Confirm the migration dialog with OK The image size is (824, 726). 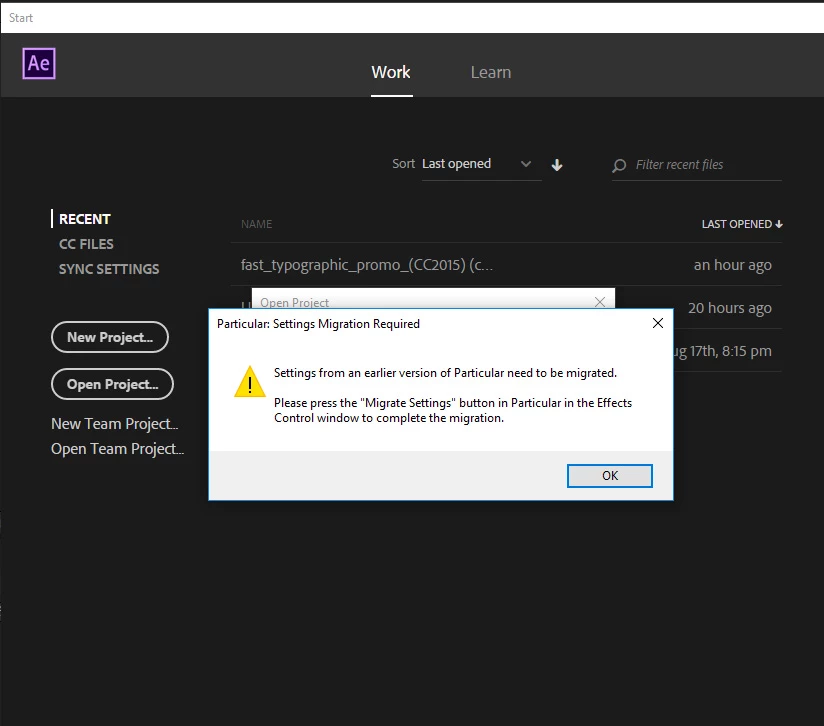pos(610,475)
